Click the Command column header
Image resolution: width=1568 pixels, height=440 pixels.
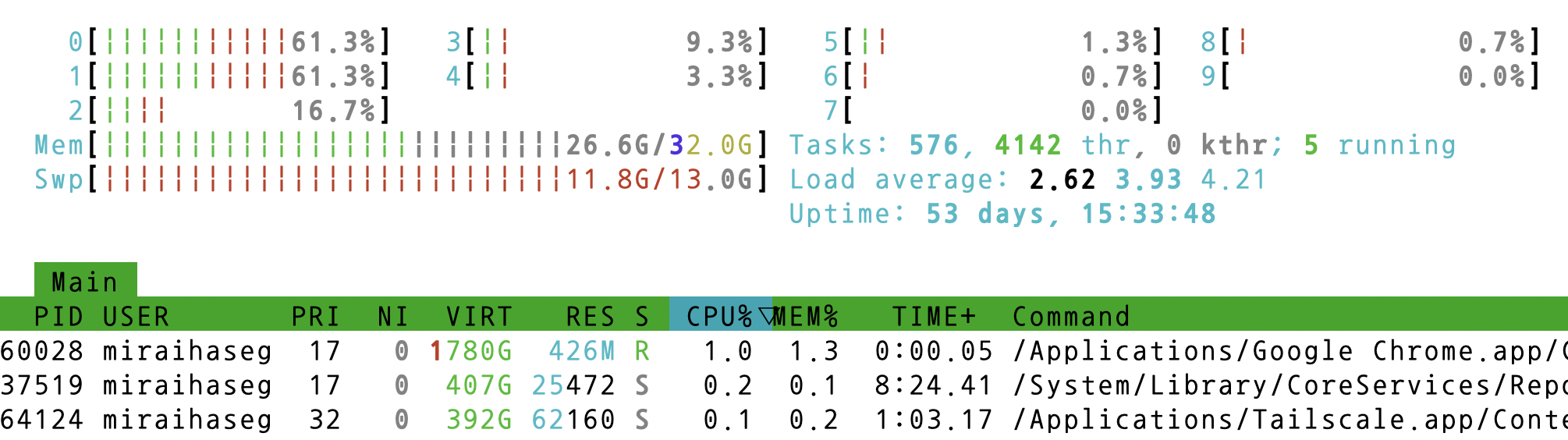pos(1070,316)
